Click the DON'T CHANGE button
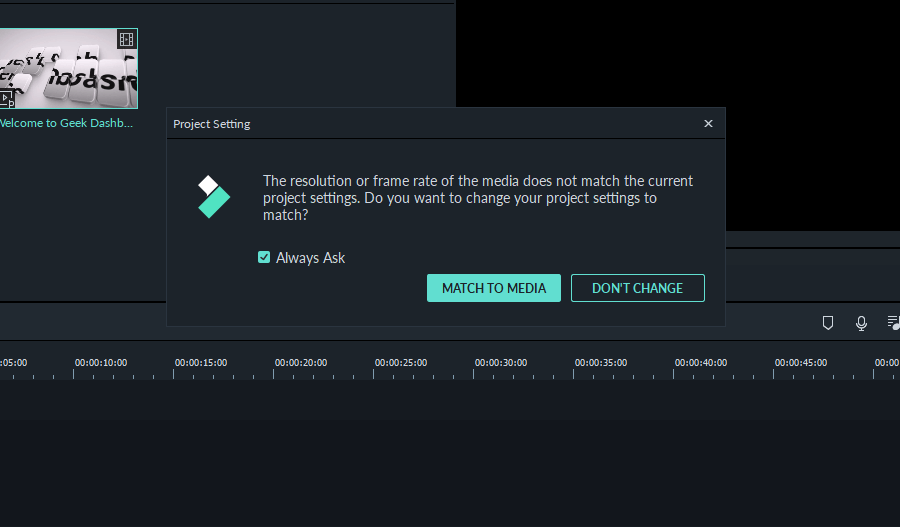Image resolution: width=900 pixels, height=527 pixels. click(x=638, y=288)
